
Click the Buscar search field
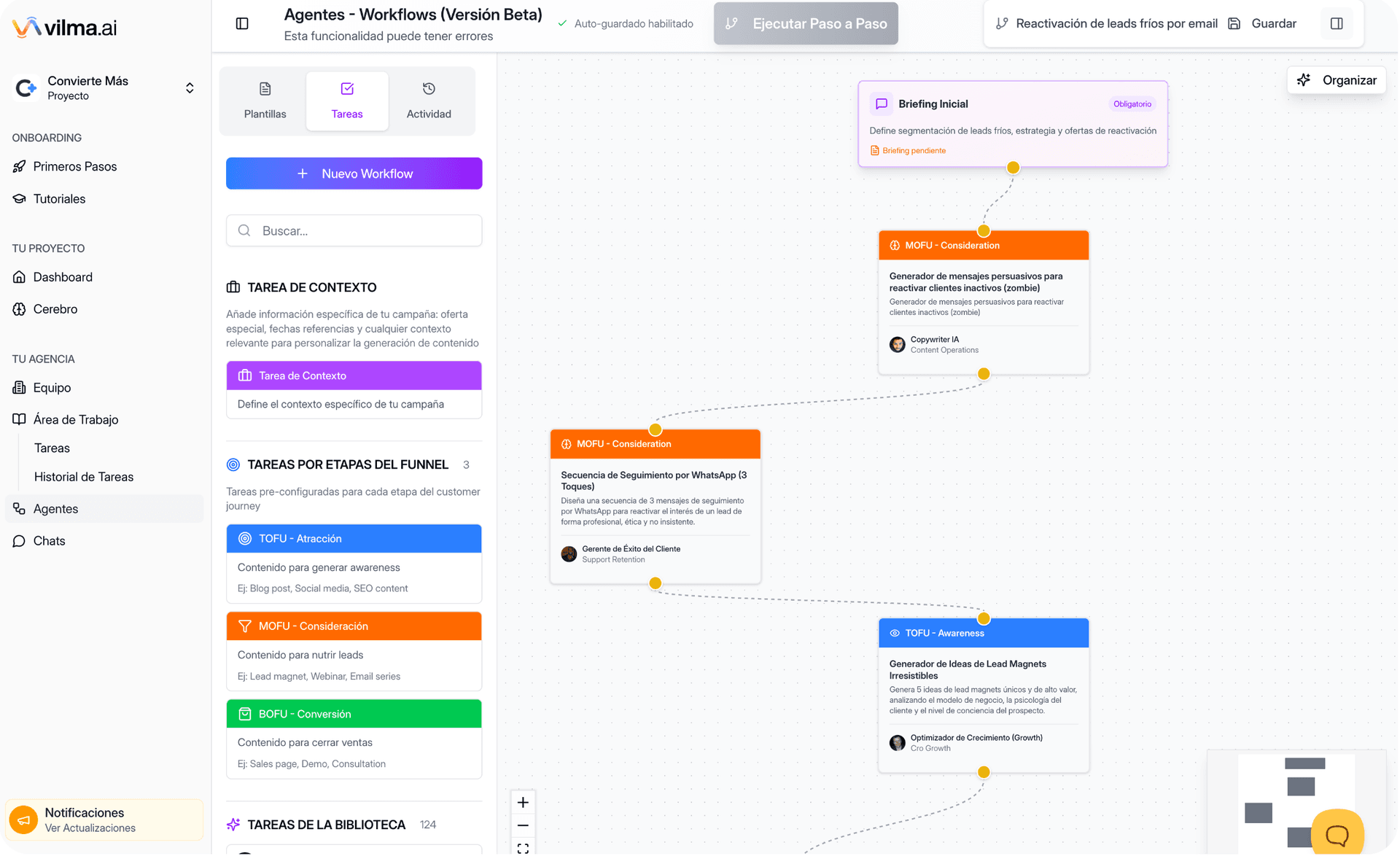(x=354, y=230)
